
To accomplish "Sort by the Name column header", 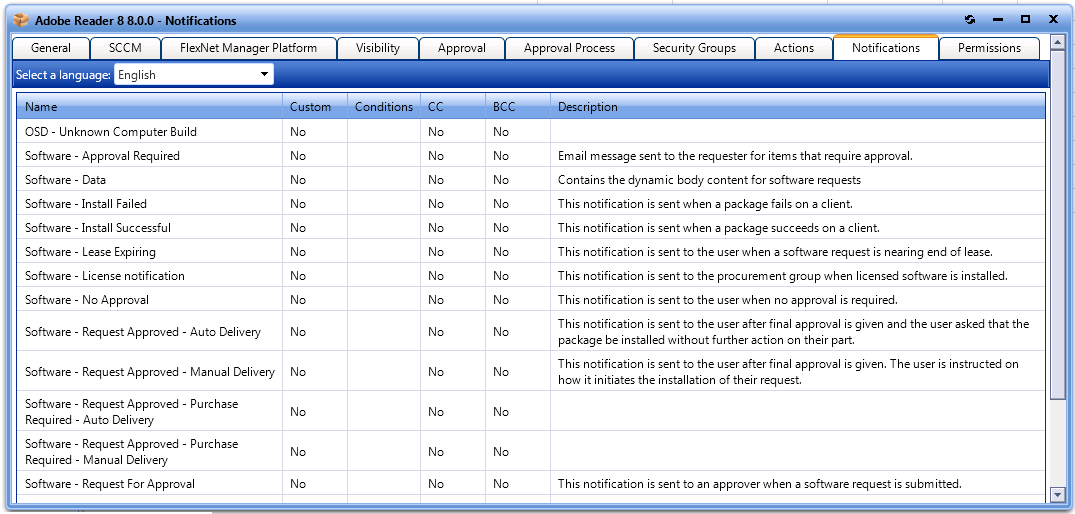I will coord(149,107).
